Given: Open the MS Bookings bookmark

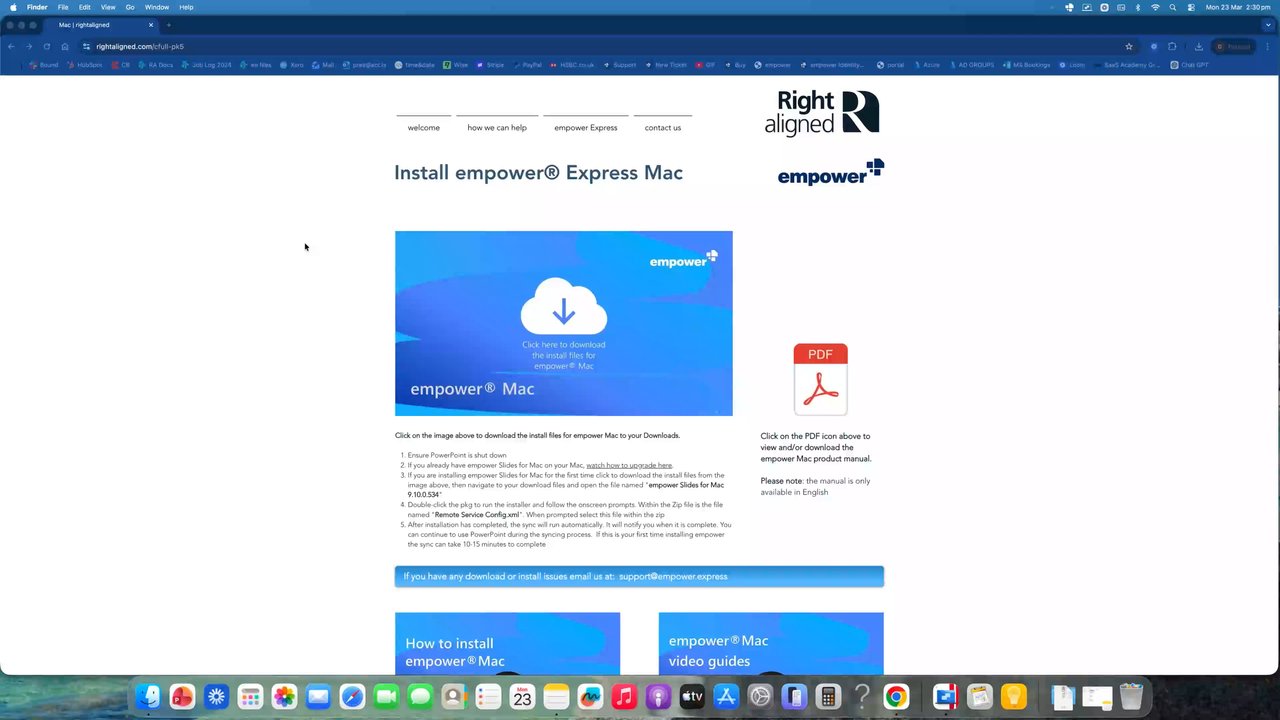Looking at the screenshot, I should pyautogui.click(x=1026, y=65).
